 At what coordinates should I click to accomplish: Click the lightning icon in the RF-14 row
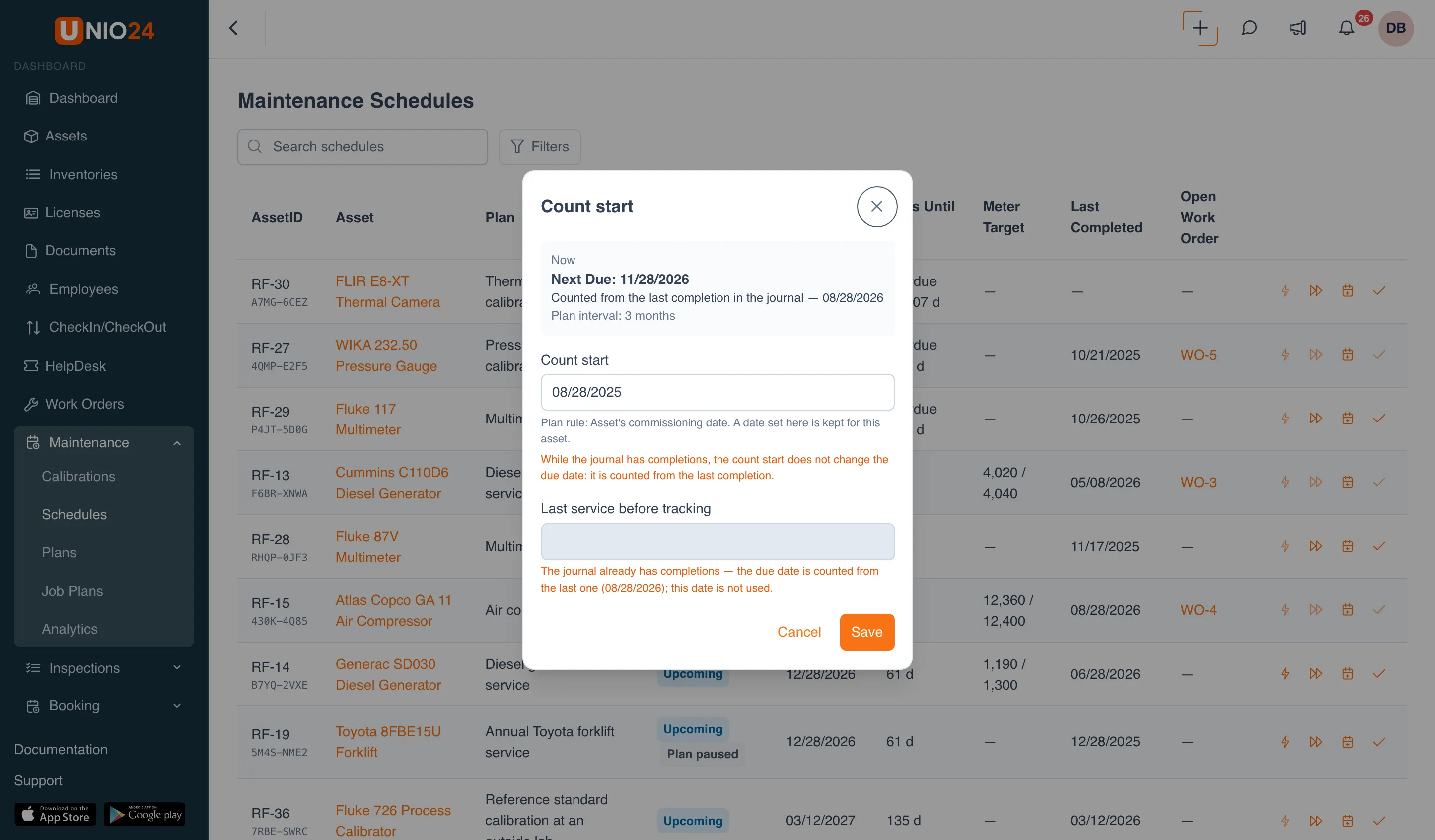click(x=1285, y=674)
